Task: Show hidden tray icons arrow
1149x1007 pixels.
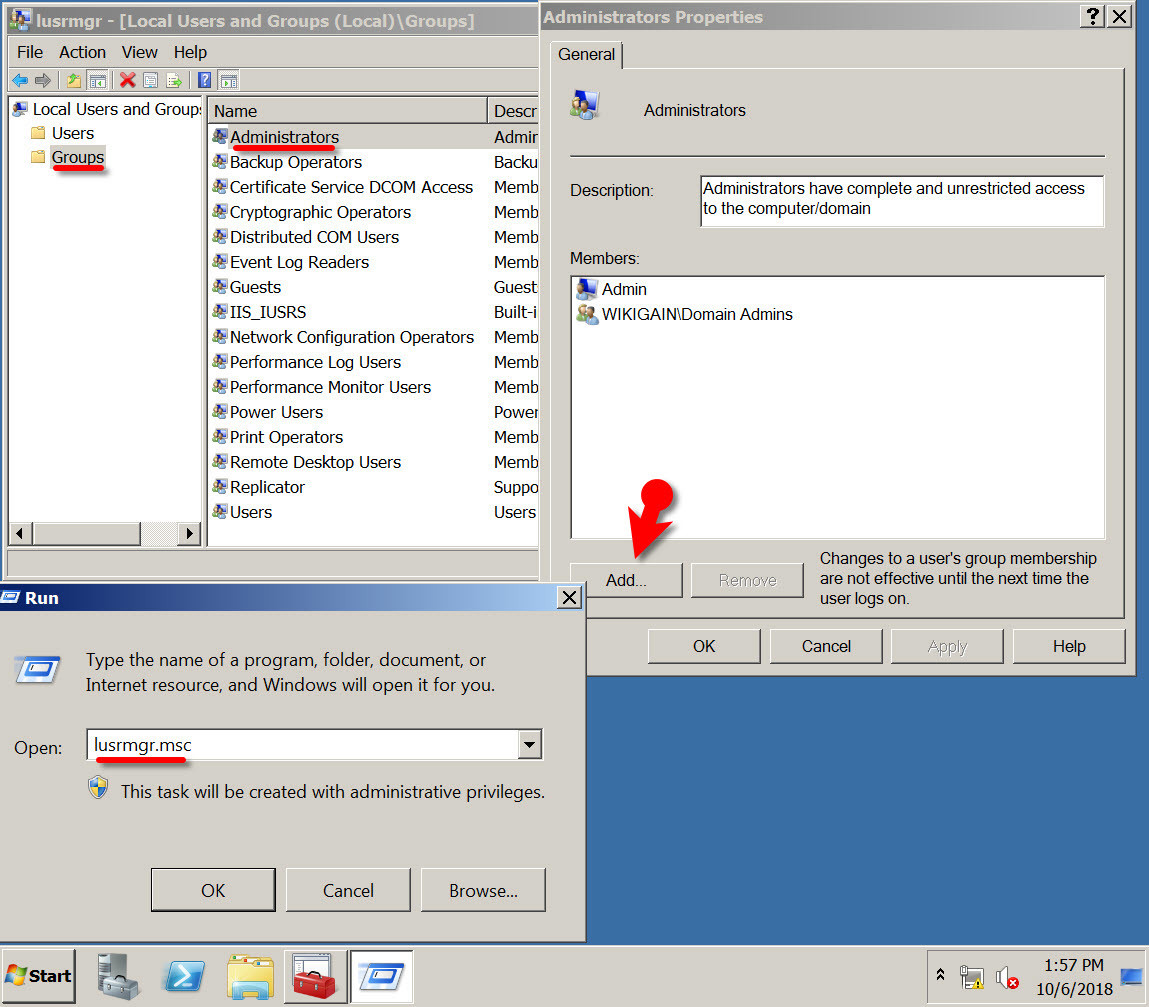Action: tap(940, 975)
